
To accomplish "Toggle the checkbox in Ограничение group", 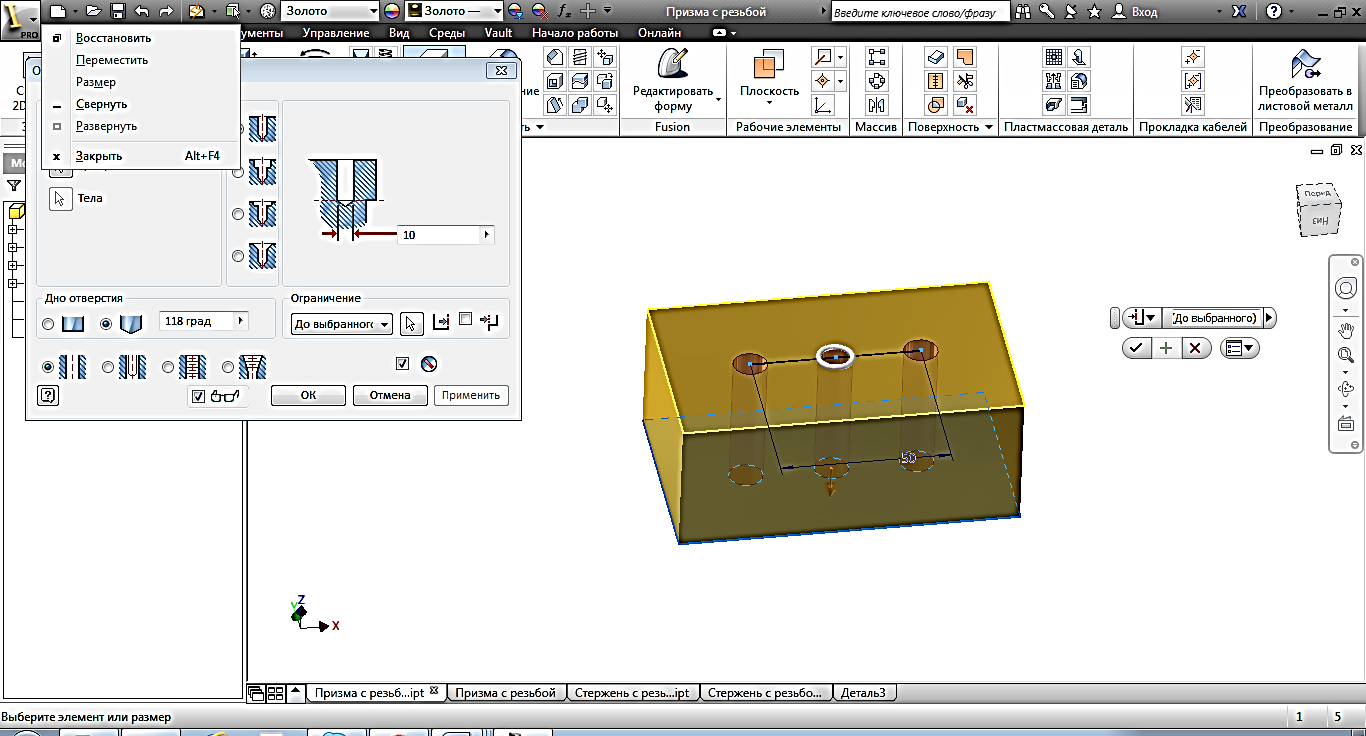I will [465, 320].
